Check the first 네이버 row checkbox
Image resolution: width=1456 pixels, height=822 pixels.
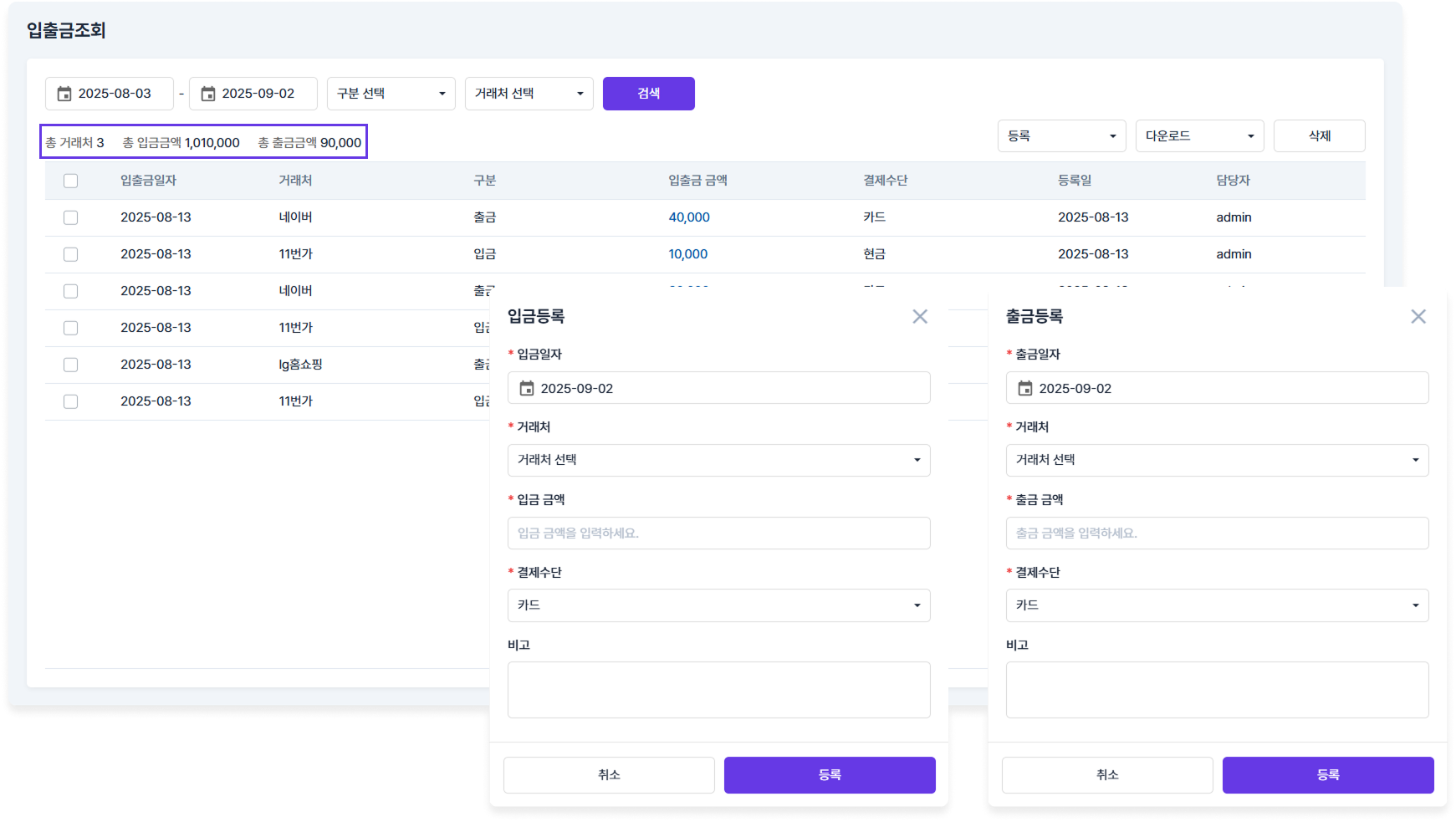(71, 217)
